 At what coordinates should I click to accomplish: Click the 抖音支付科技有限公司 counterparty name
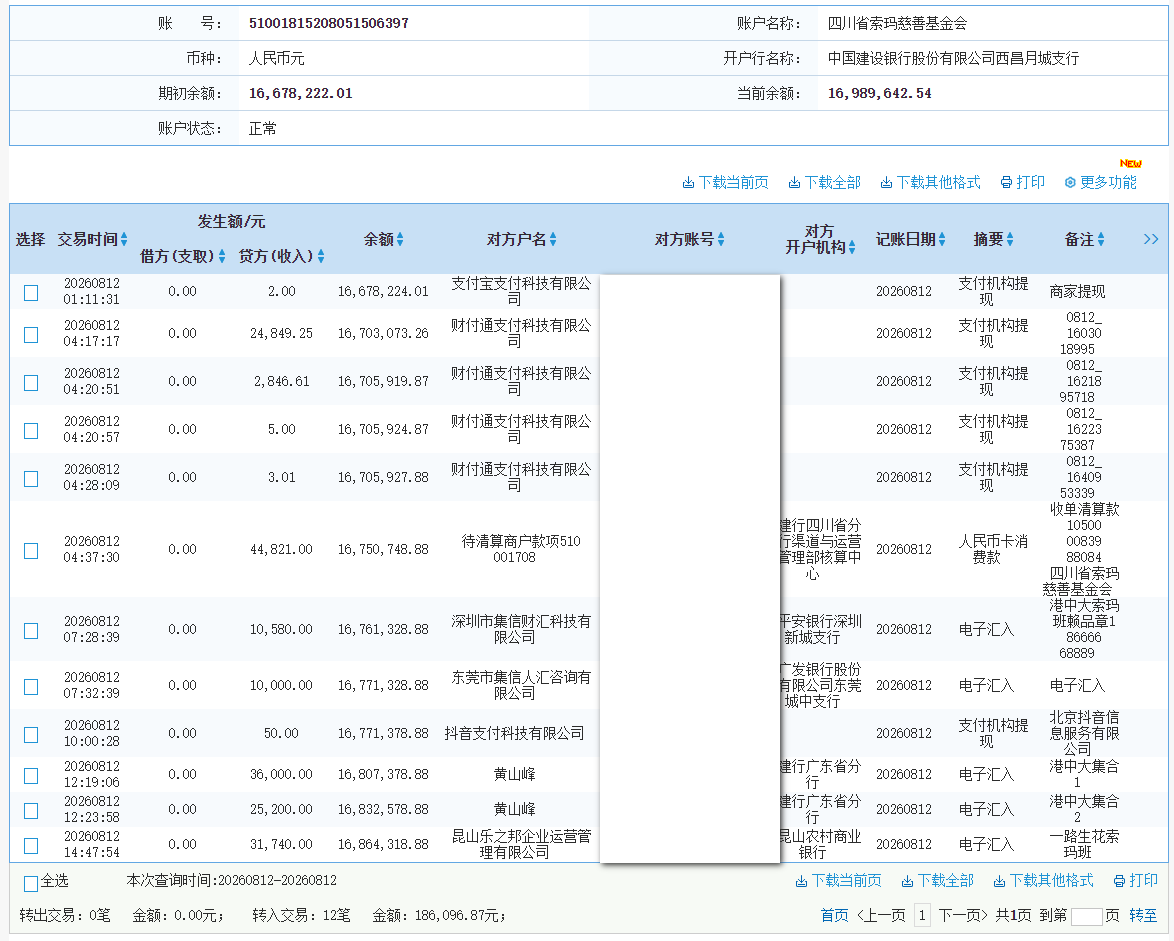pos(514,734)
